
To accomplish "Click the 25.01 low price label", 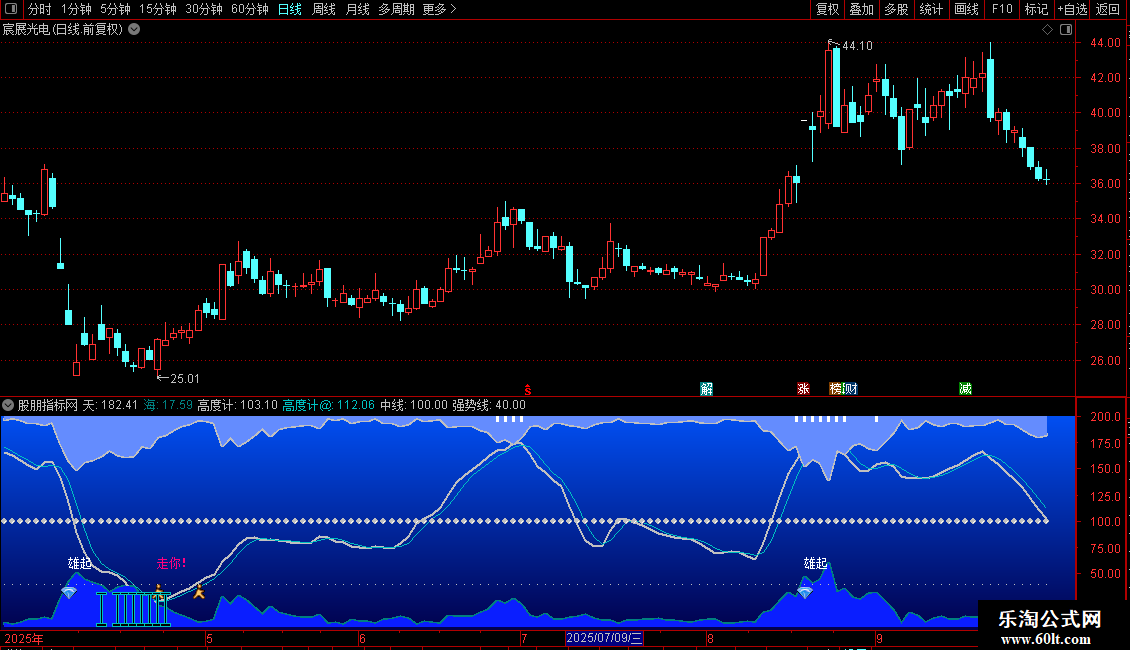I will 184,378.
